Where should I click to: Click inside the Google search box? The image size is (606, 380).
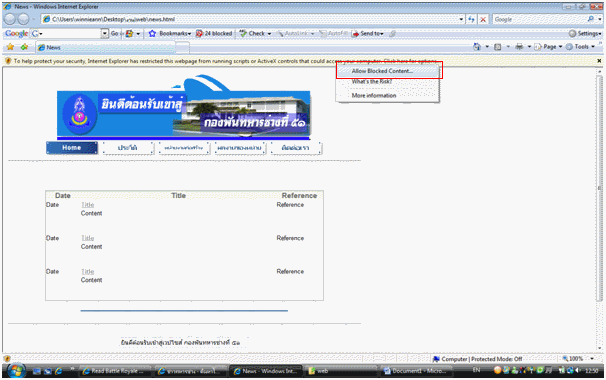coord(539,19)
